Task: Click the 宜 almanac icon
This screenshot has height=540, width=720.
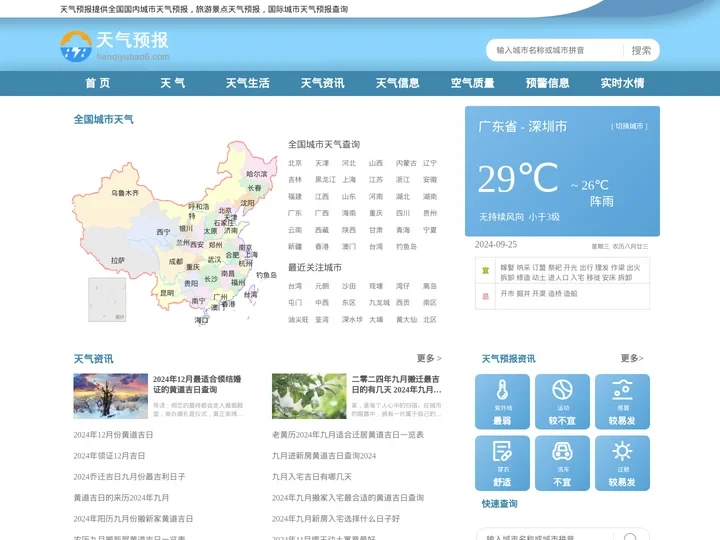Action: point(485,271)
